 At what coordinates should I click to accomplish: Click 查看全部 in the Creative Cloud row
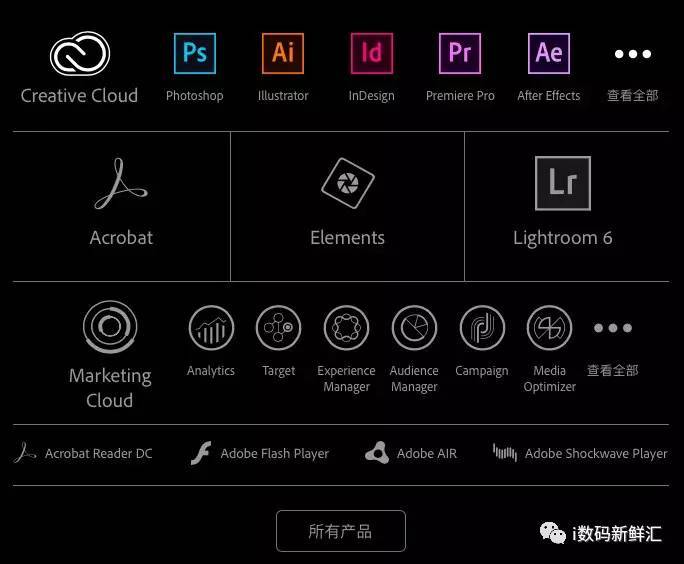click(x=633, y=96)
